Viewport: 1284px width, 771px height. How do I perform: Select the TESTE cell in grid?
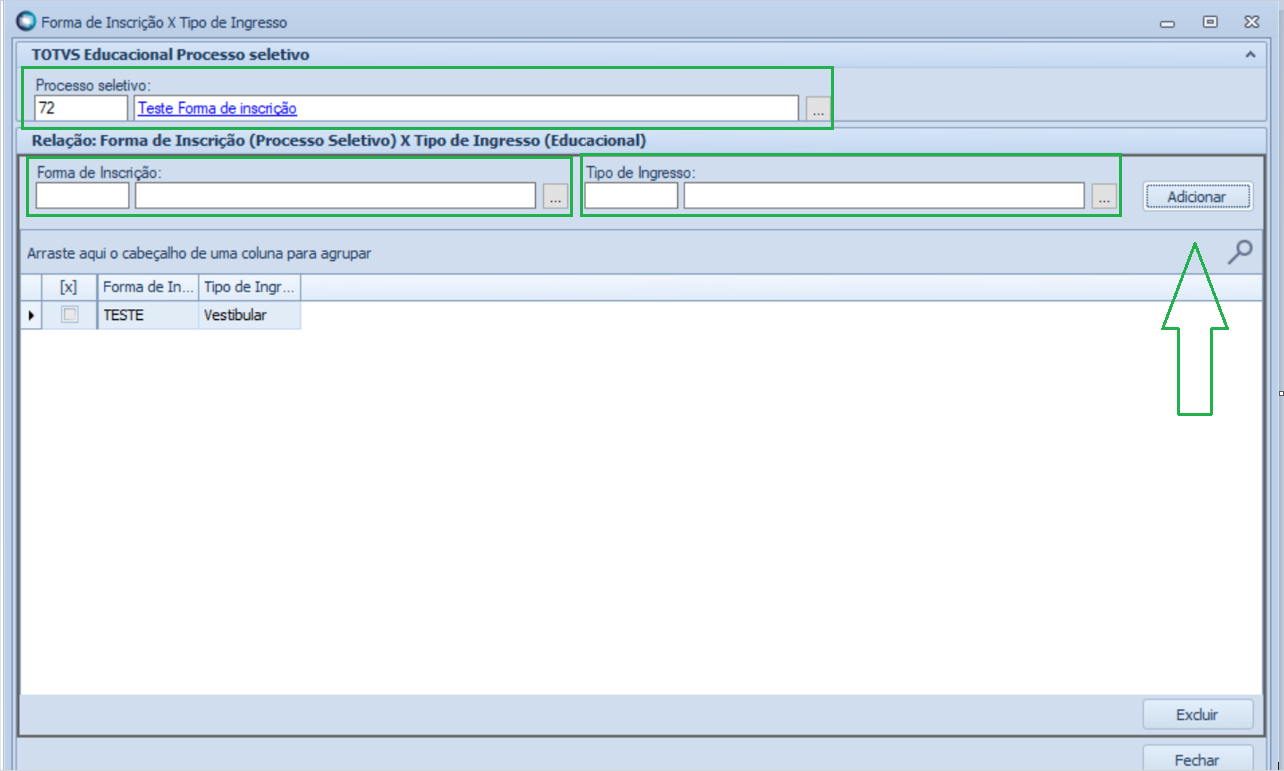tap(148, 315)
